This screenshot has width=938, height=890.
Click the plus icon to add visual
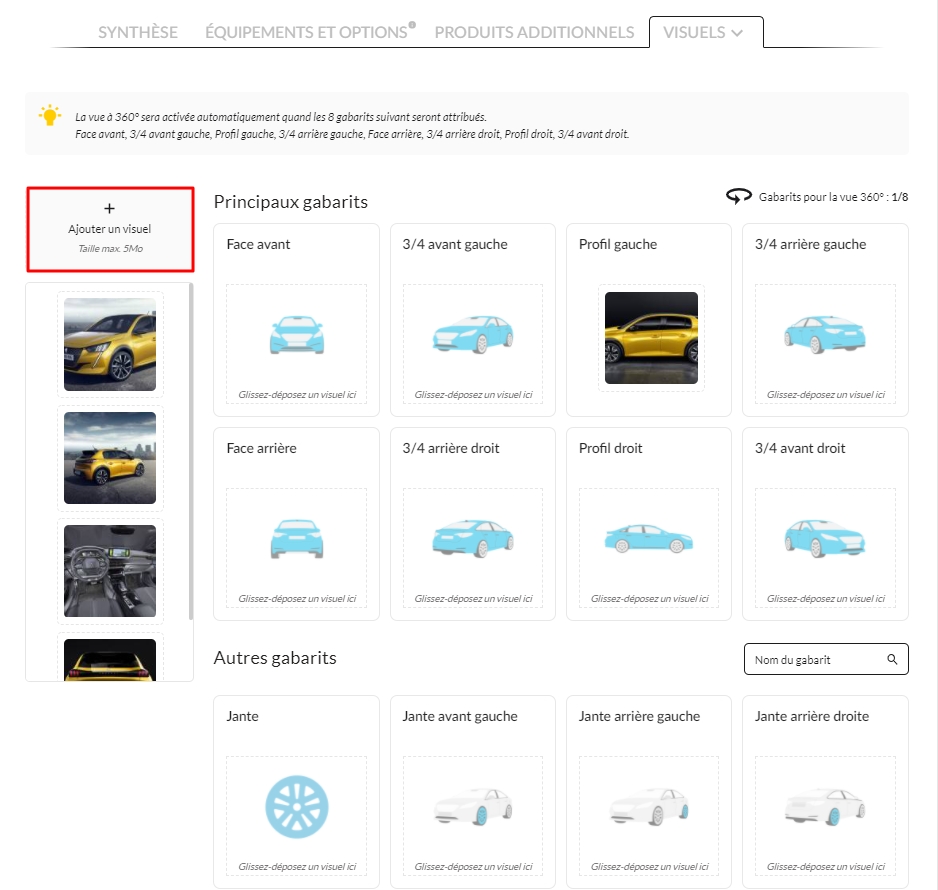109,208
